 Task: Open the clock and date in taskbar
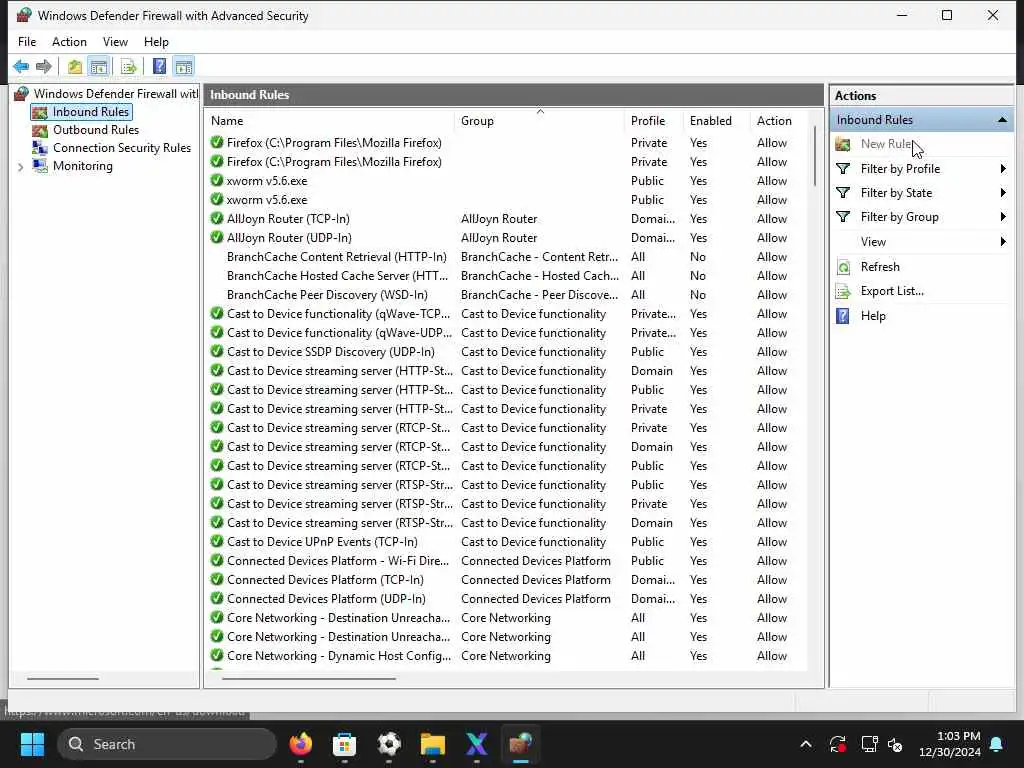tap(950, 744)
